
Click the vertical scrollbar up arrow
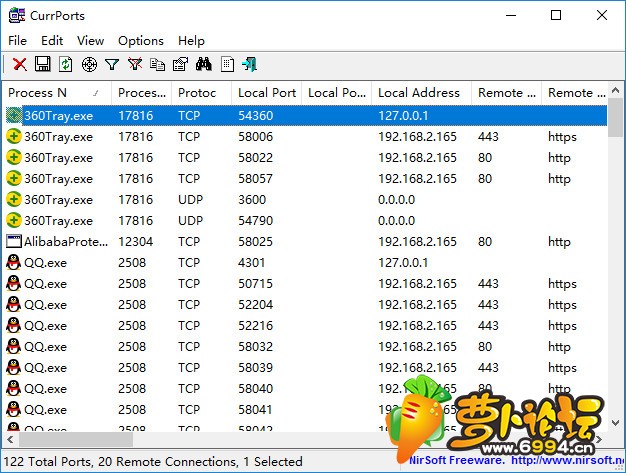[616, 91]
